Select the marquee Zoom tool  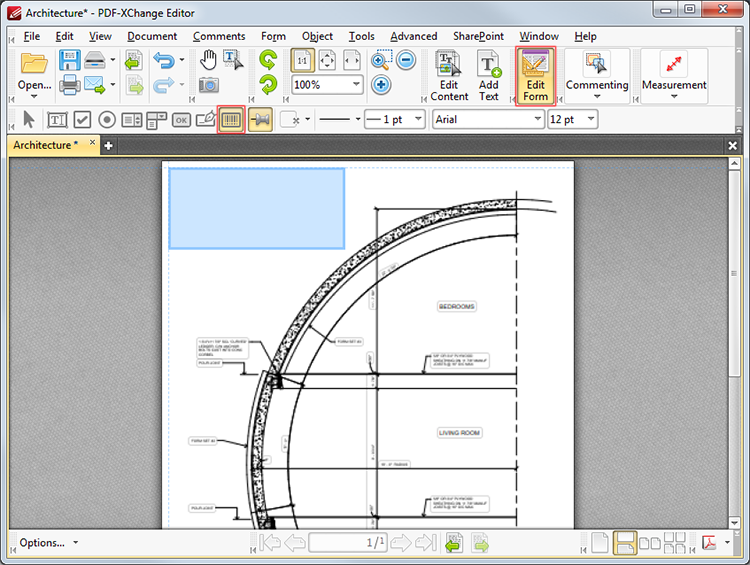[381, 60]
